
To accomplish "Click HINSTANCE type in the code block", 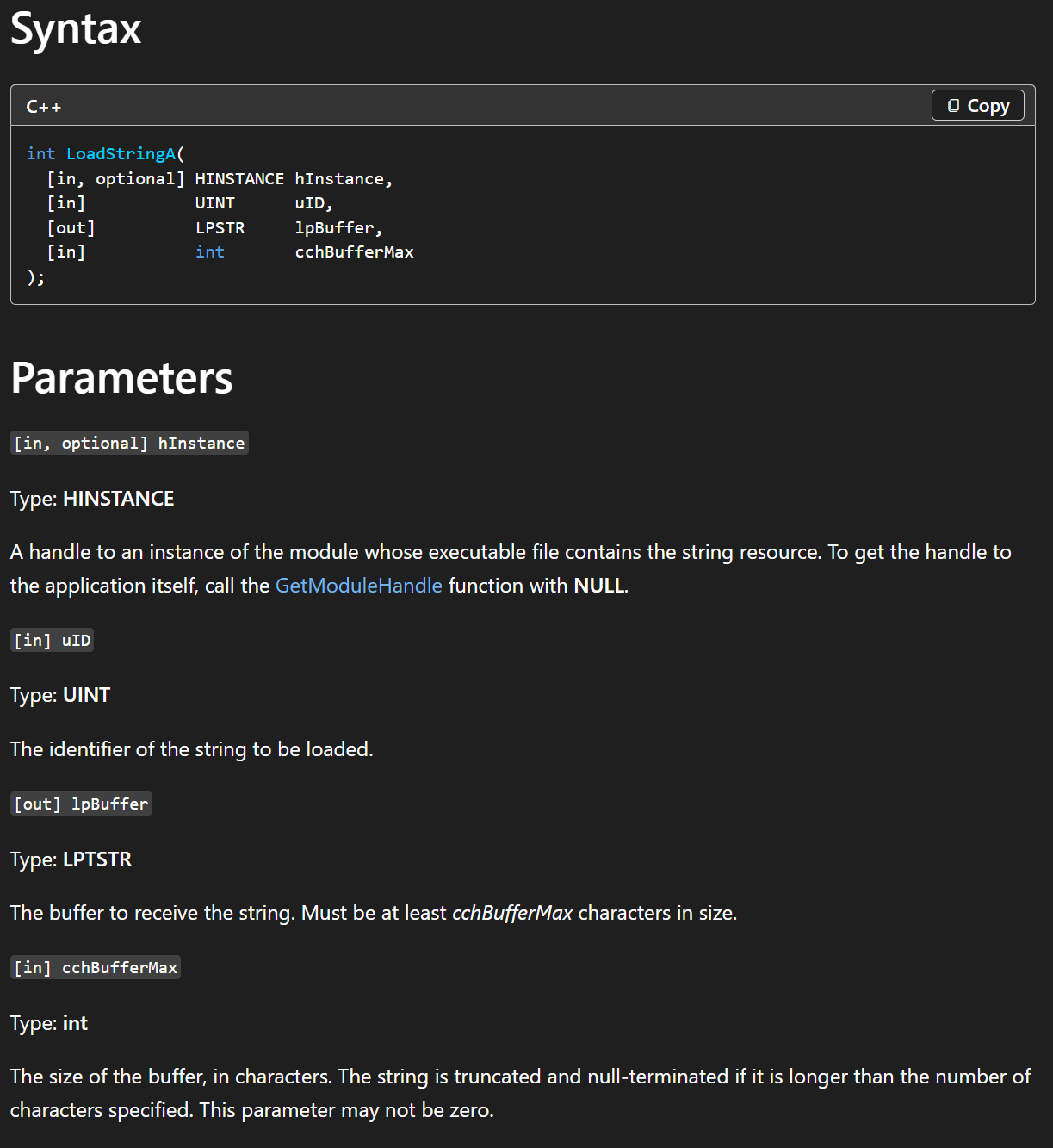I will (239, 178).
